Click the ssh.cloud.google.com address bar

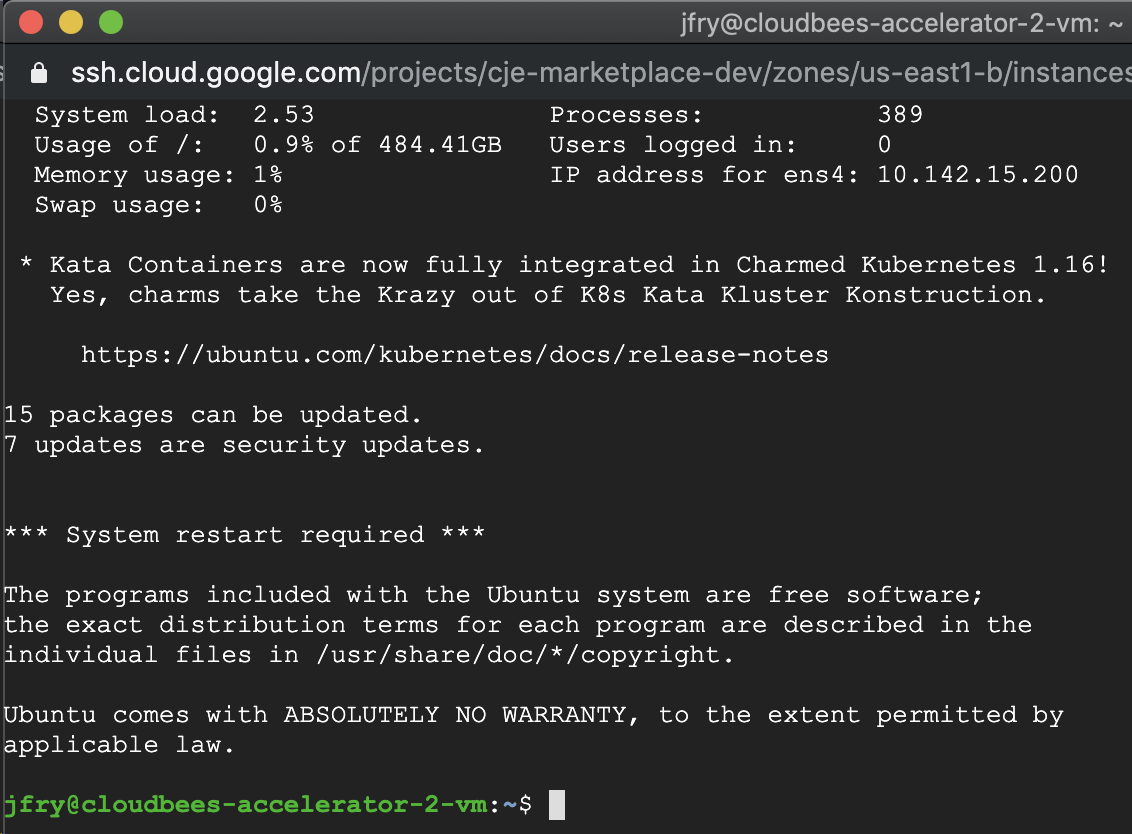tap(213, 72)
